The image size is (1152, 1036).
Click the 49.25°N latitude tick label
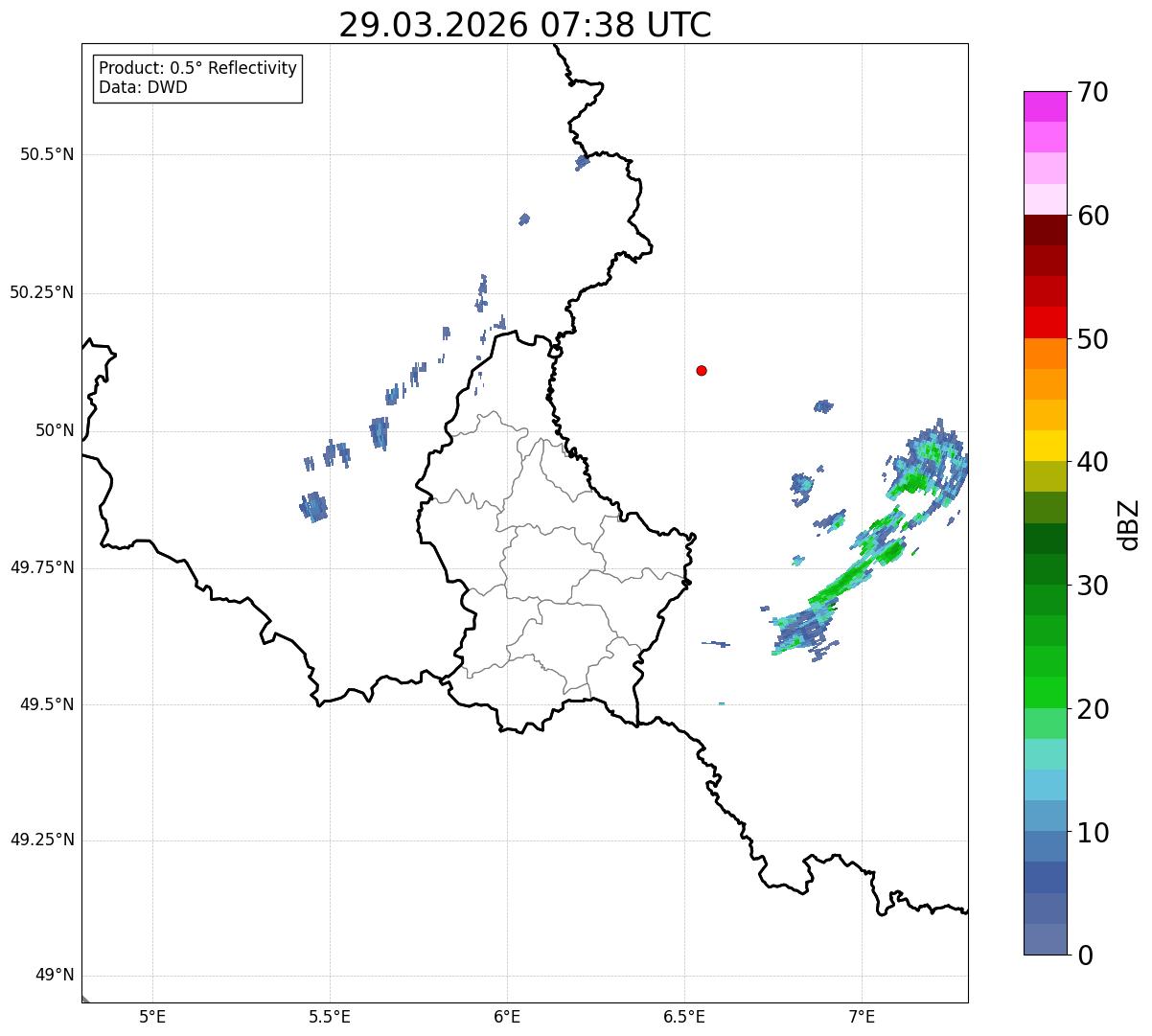click(42, 840)
